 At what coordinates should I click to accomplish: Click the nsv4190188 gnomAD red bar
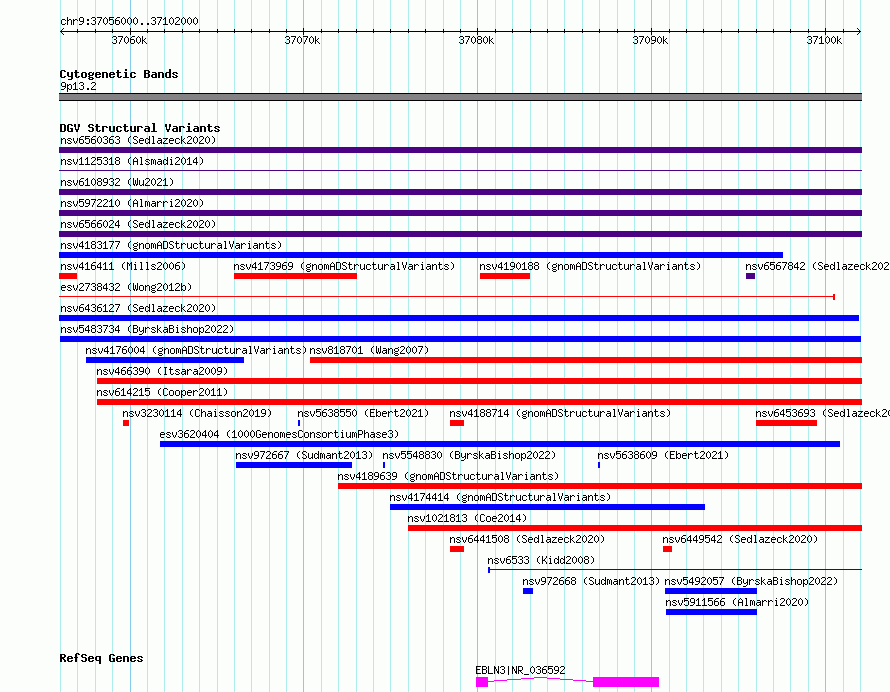(505, 276)
